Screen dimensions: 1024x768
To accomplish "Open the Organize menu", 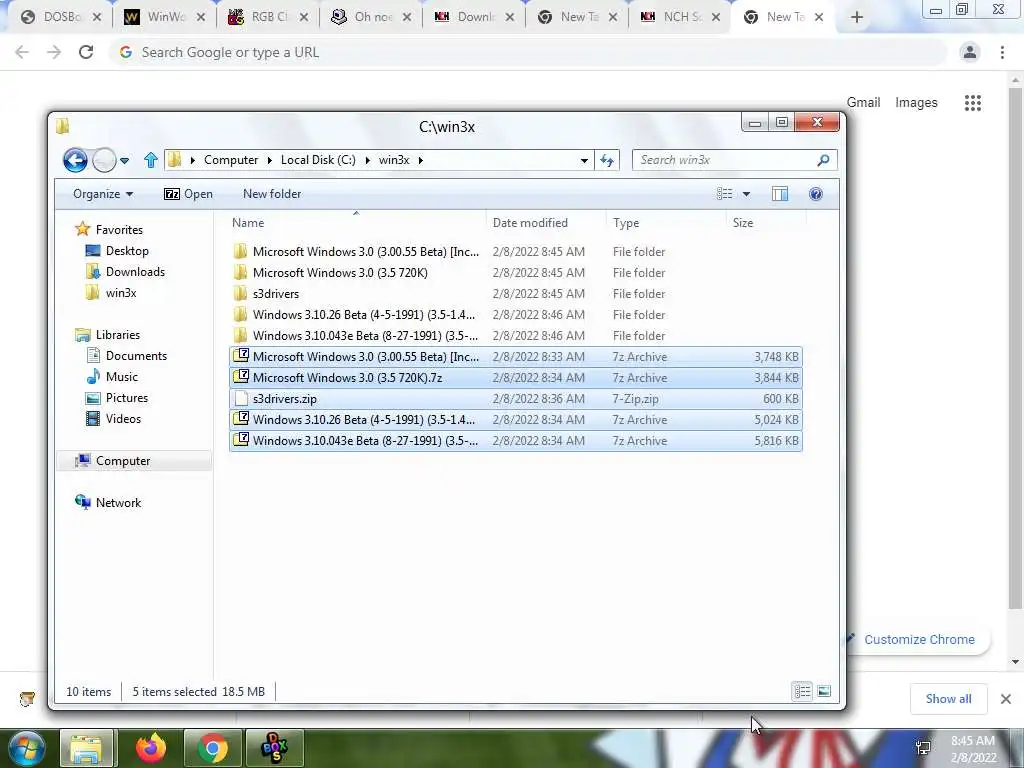I will (103, 194).
